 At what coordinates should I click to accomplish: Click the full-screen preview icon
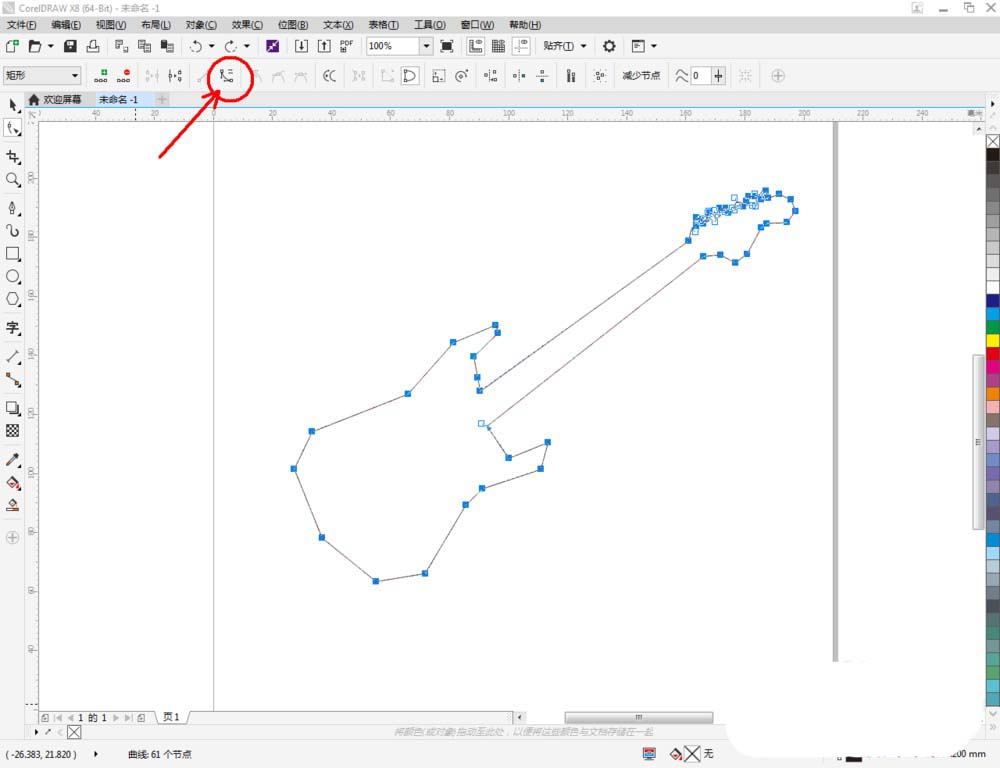click(x=447, y=46)
